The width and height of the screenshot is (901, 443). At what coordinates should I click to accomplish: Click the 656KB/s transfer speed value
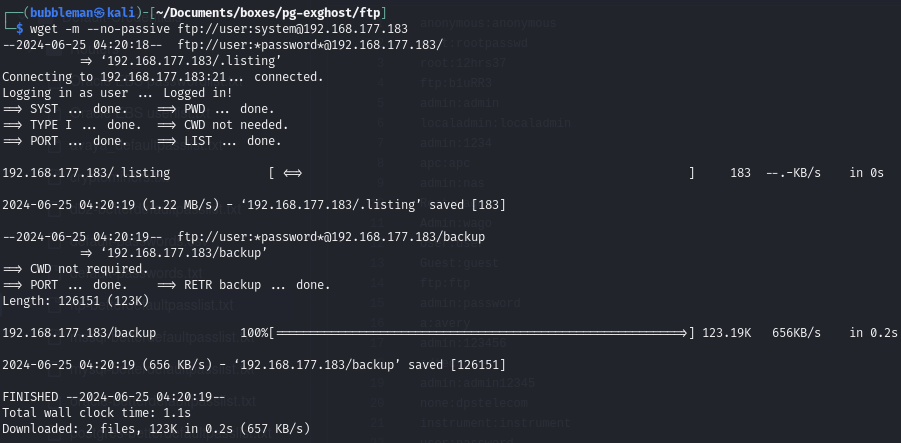(x=796, y=333)
